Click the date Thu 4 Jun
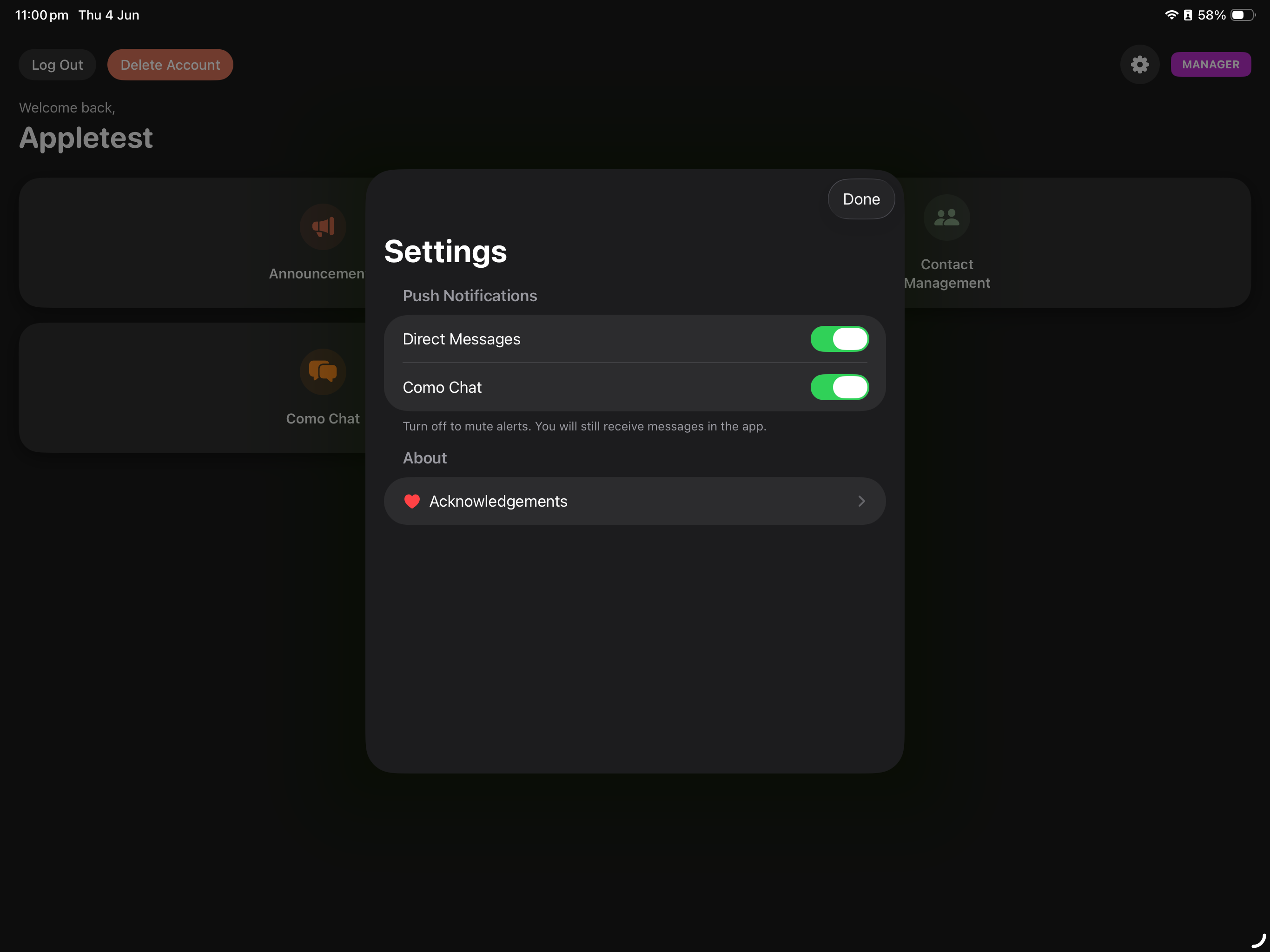Viewport: 1270px width, 952px height. tap(108, 15)
